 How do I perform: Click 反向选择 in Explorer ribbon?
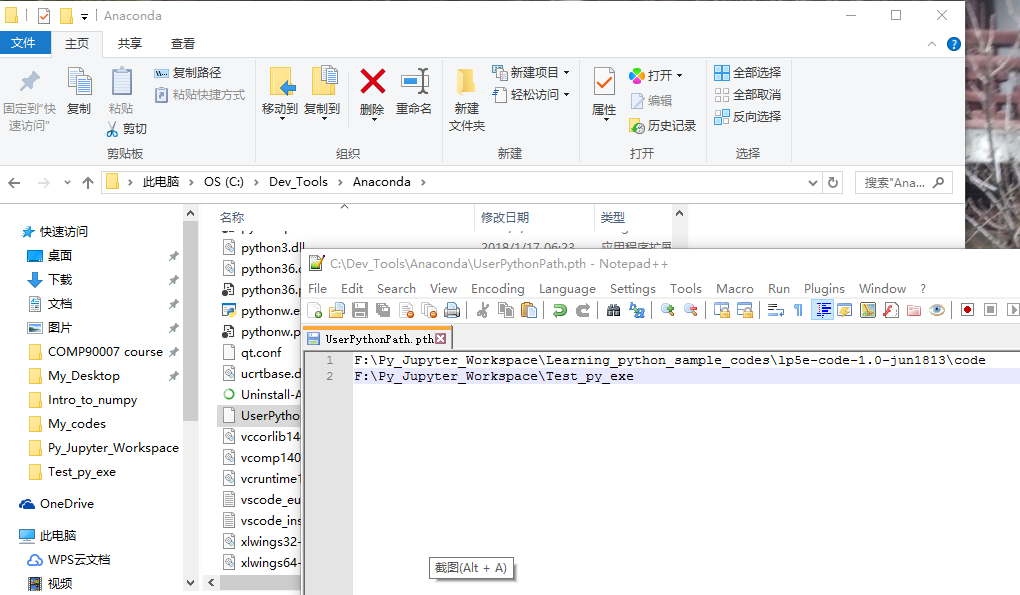(747, 117)
